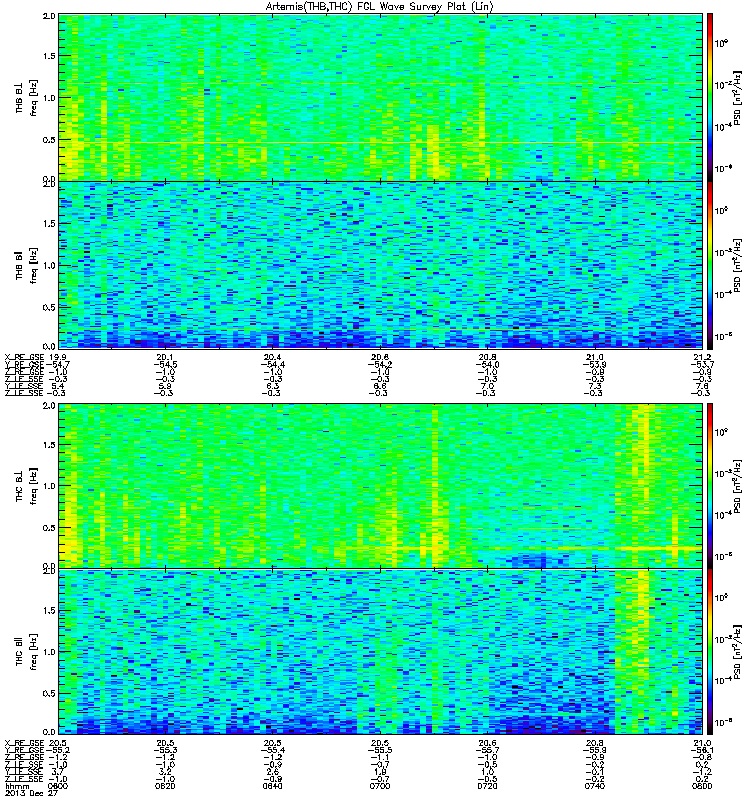Click the color bar beside THB B∥ panel
The image size is (750, 800).
click(709, 265)
